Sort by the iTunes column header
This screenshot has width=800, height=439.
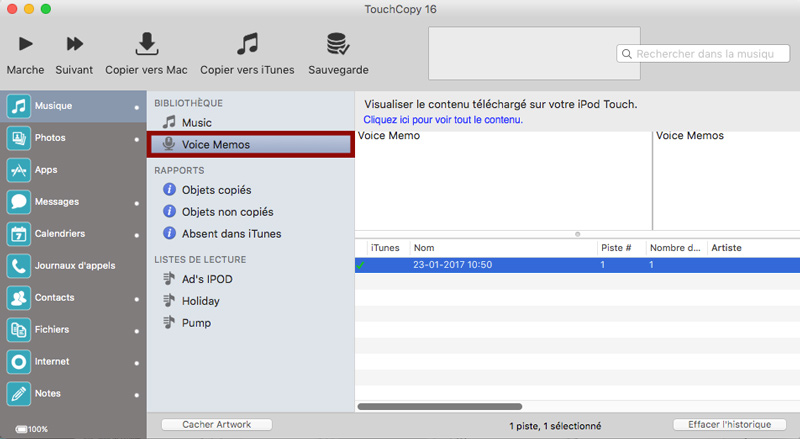tap(385, 248)
